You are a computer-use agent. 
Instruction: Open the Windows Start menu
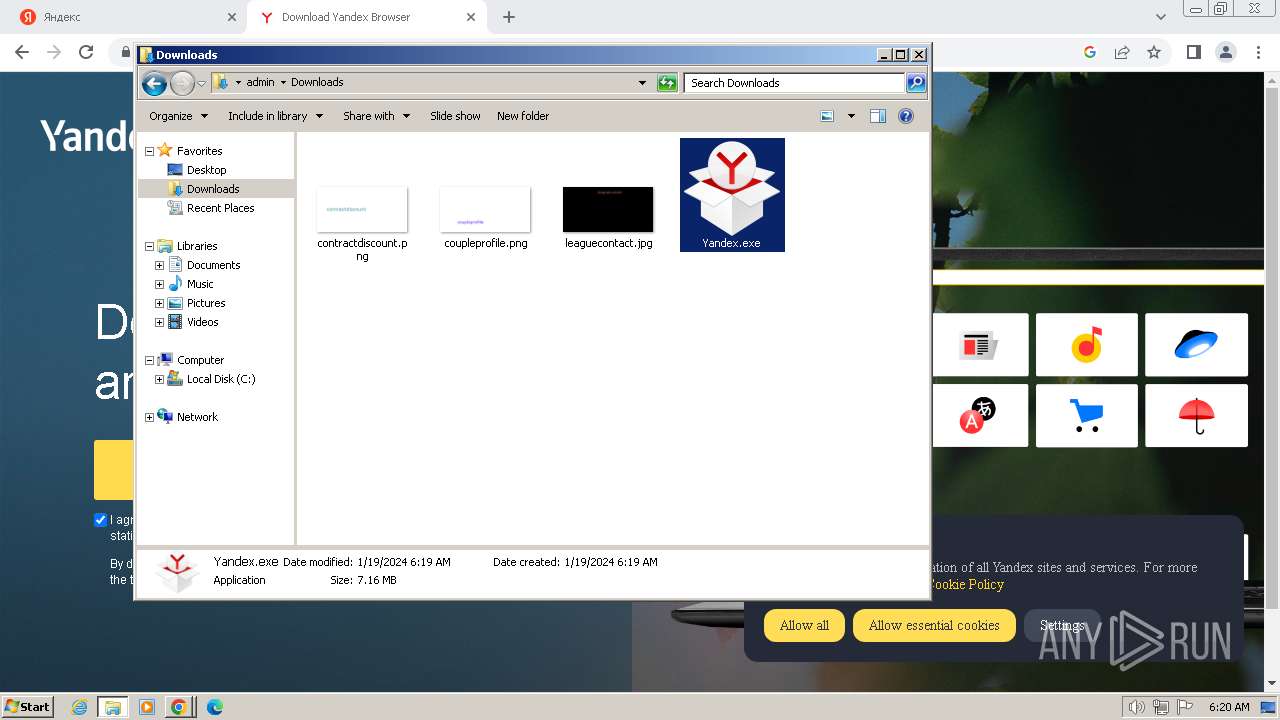point(28,706)
